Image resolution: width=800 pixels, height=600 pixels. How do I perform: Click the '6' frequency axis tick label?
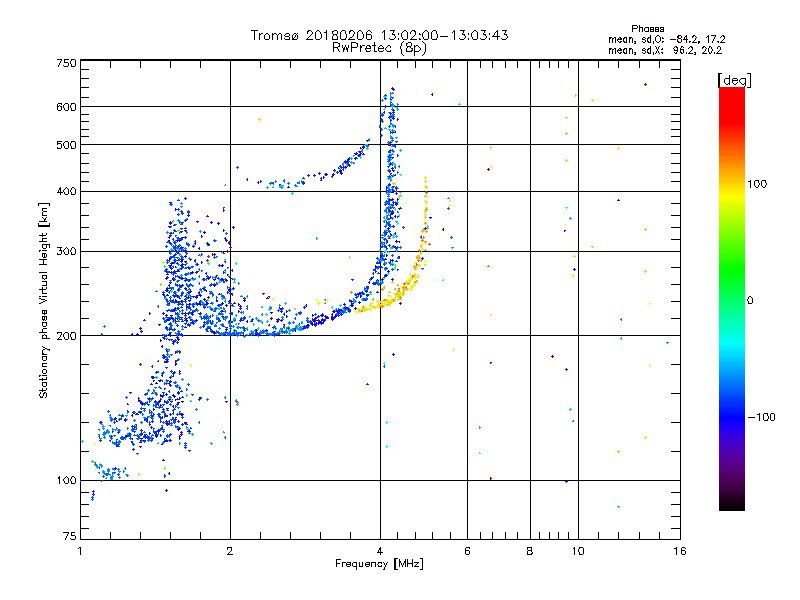pos(467,551)
